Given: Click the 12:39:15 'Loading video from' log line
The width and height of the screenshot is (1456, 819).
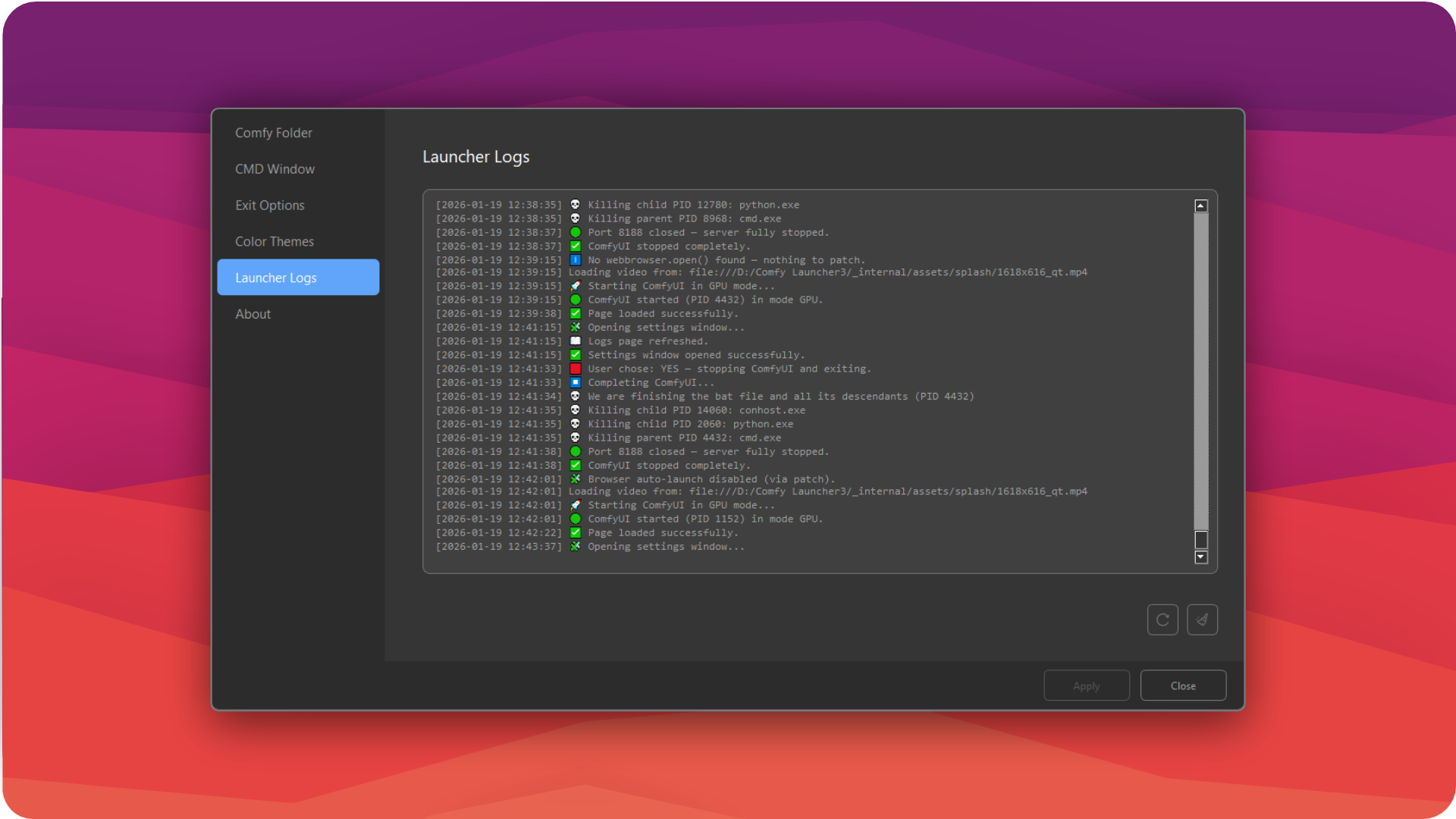Looking at the screenshot, I should (761, 272).
